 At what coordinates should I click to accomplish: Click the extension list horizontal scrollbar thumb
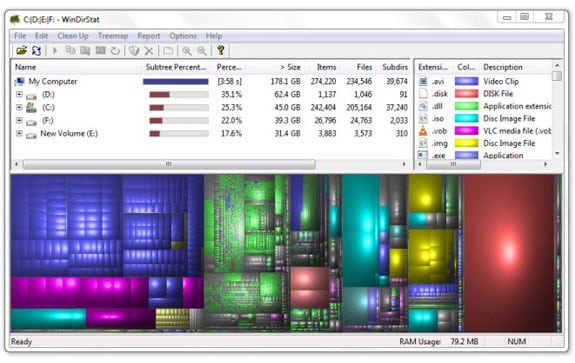(x=453, y=164)
